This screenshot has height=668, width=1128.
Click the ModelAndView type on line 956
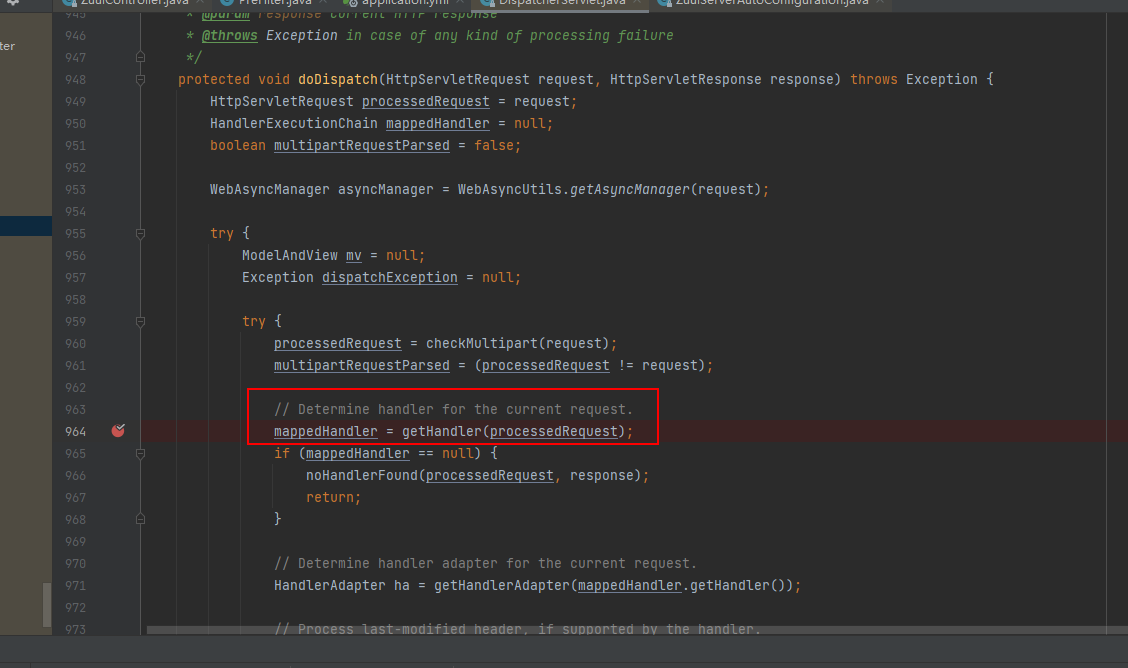pos(289,255)
